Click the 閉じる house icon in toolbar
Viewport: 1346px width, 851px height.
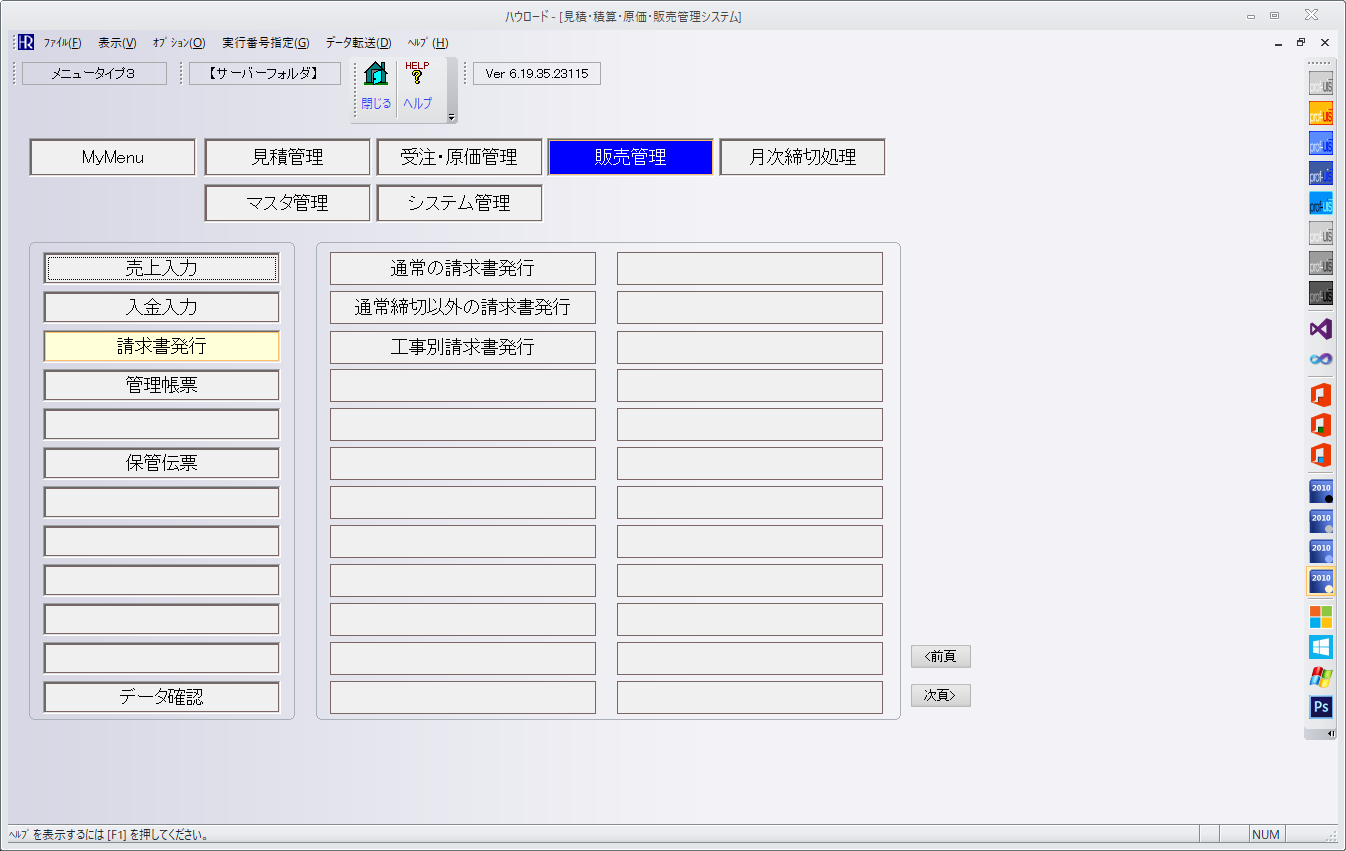click(376, 75)
